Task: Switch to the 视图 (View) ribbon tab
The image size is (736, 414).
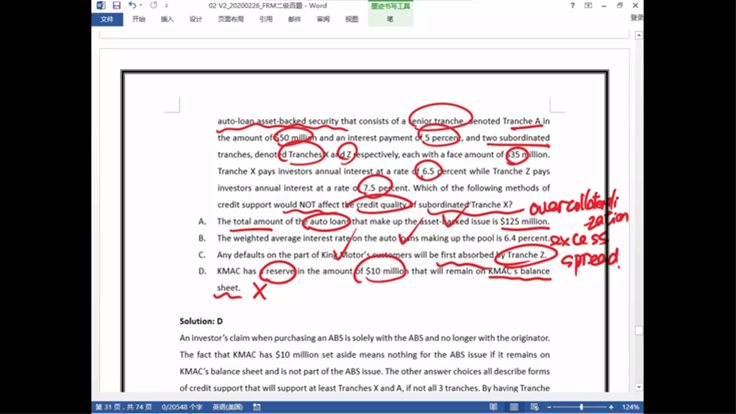Action: click(352, 19)
